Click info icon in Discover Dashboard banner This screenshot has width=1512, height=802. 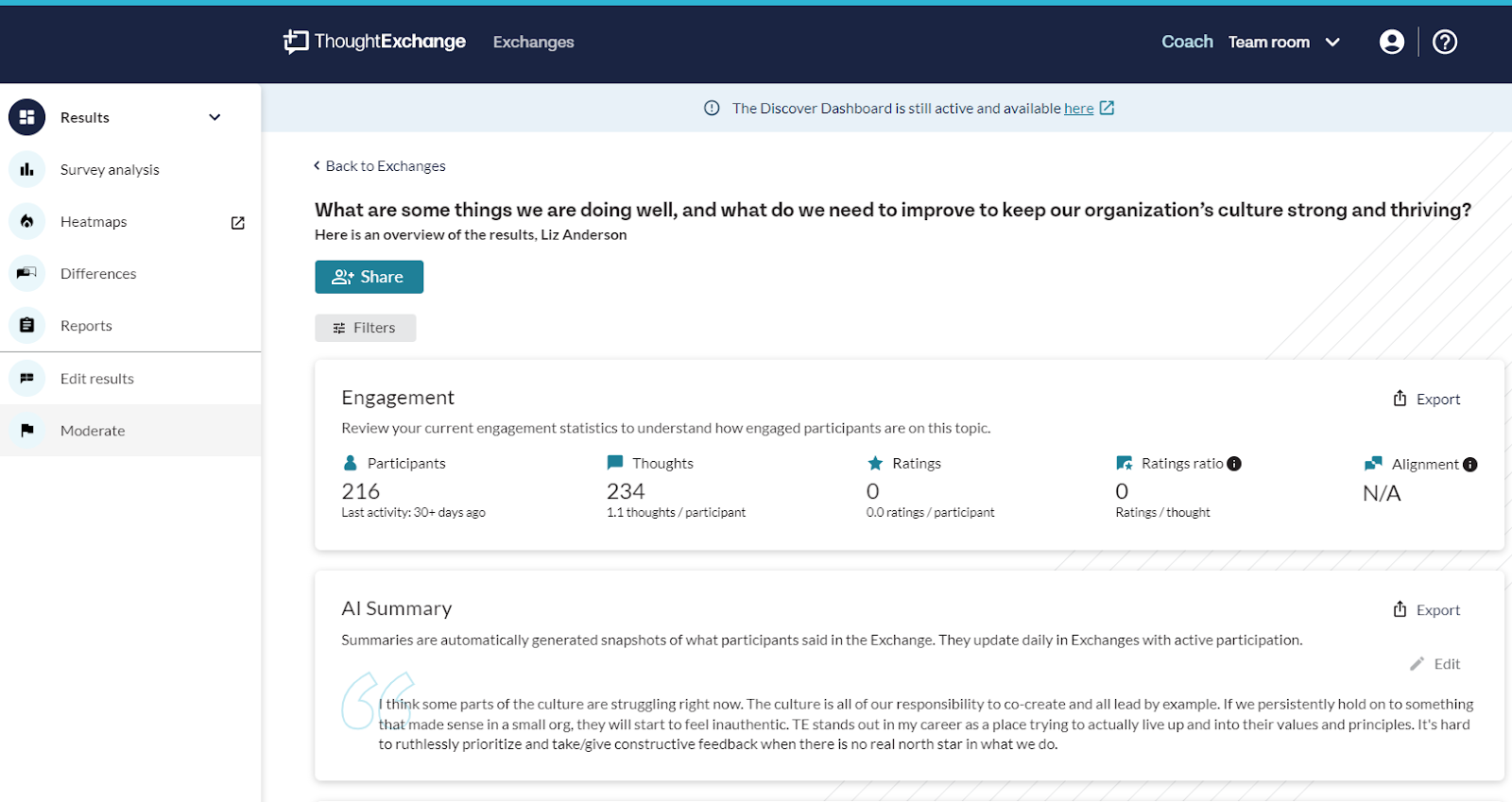tap(712, 108)
